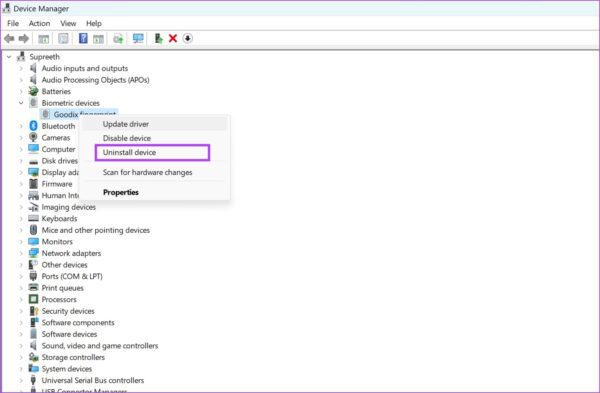The height and width of the screenshot is (393, 600).
Task: Collapse the Biometric devices category
Action: tap(21, 103)
